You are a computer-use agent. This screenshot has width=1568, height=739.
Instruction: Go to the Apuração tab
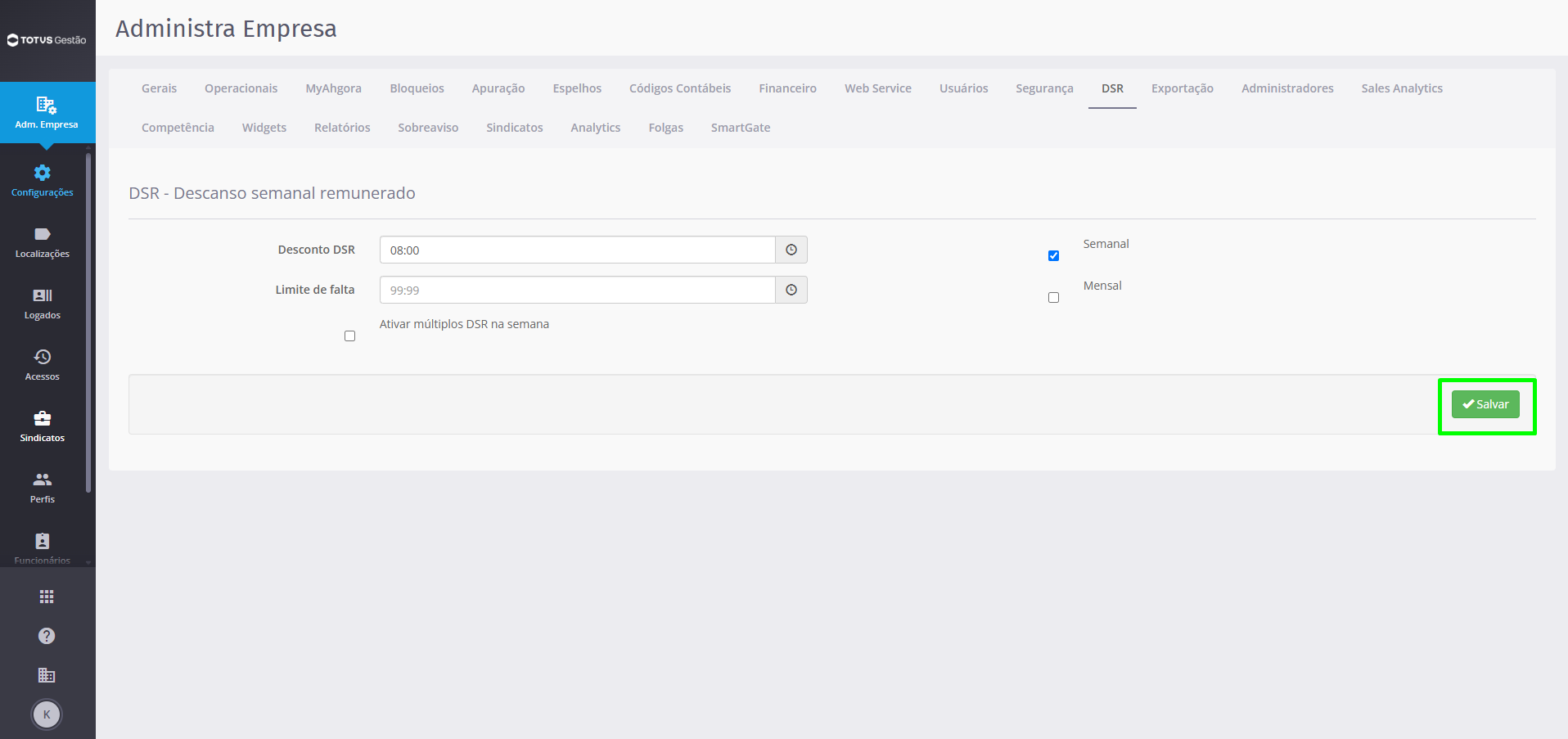click(498, 88)
